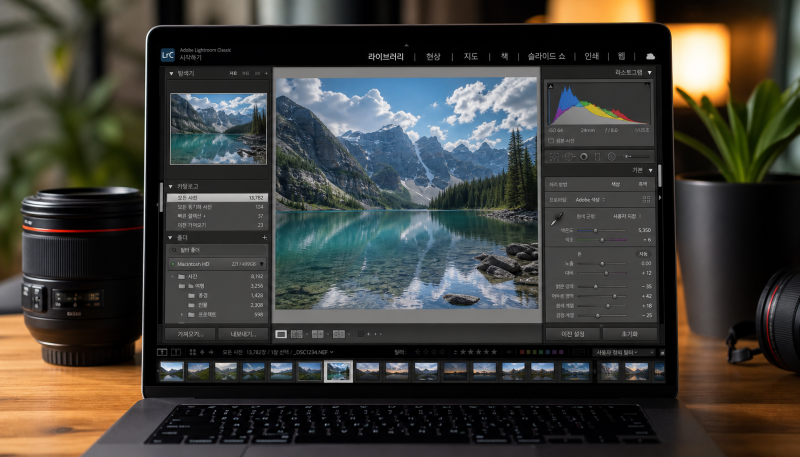Add a folder with the 폴더 plus icon
Image resolution: width=800 pixels, height=457 pixels.
[x=264, y=238]
